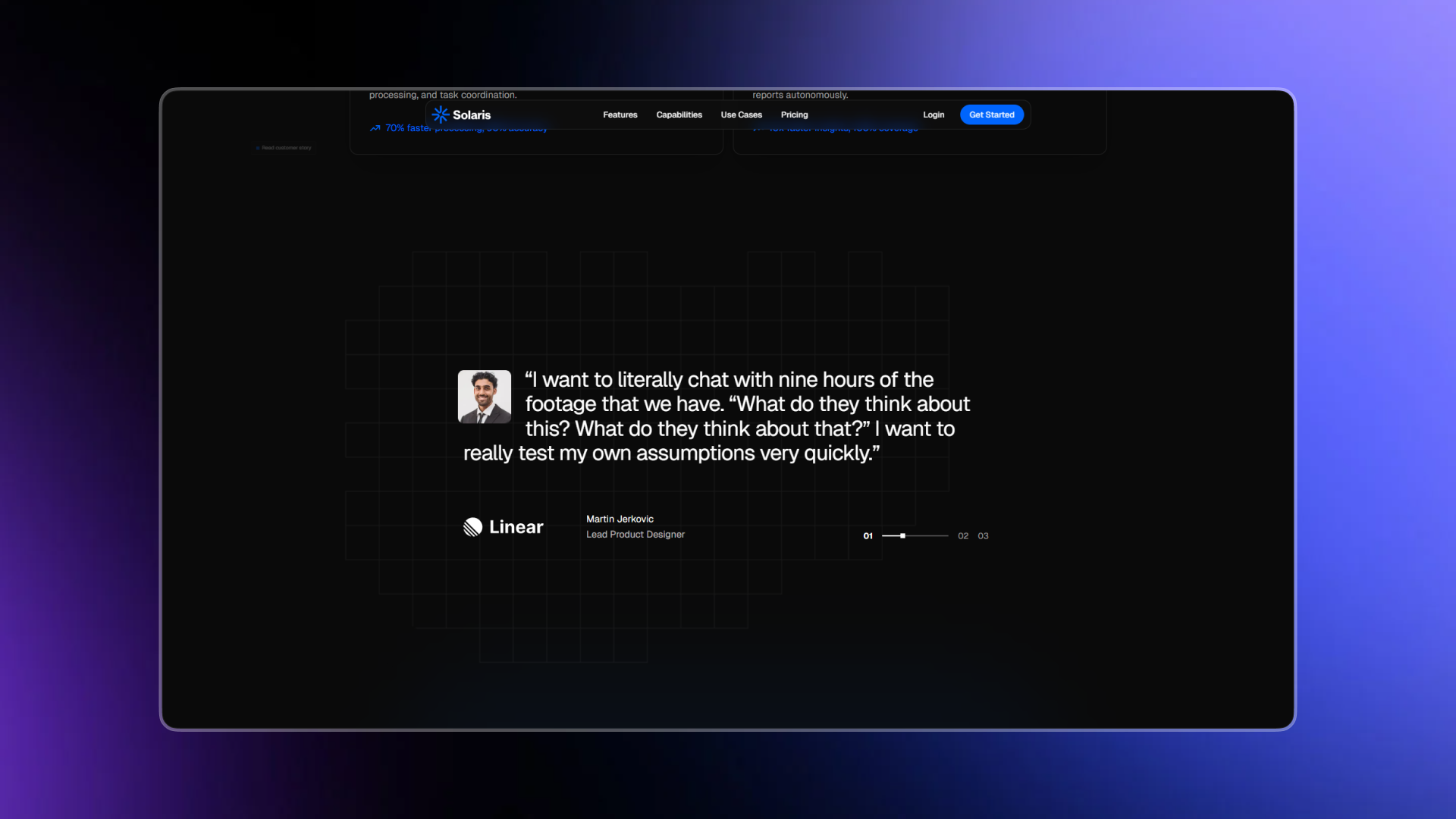Click the Read customer story link

coord(284,148)
